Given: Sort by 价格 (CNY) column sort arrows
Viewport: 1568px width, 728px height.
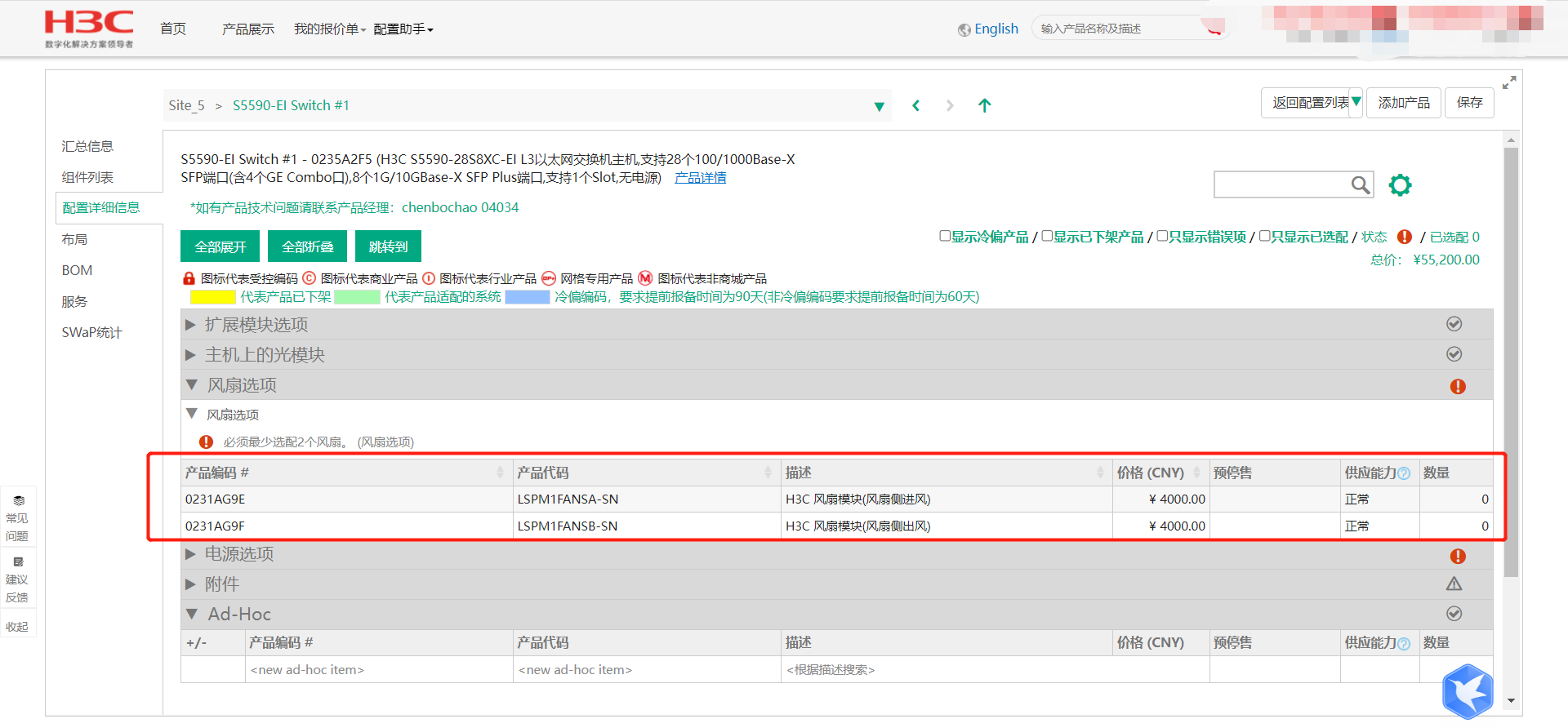Looking at the screenshot, I should [x=1196, y=473].
